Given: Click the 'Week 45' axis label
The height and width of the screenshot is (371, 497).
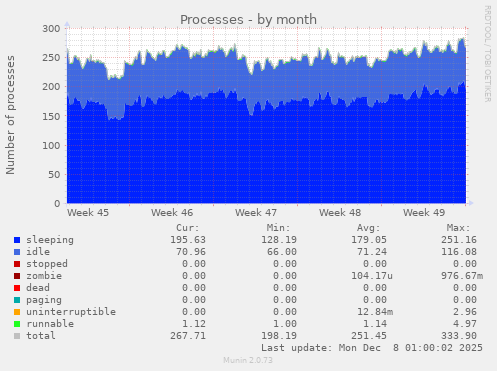Looking at the screenshot, I should 88,213.
